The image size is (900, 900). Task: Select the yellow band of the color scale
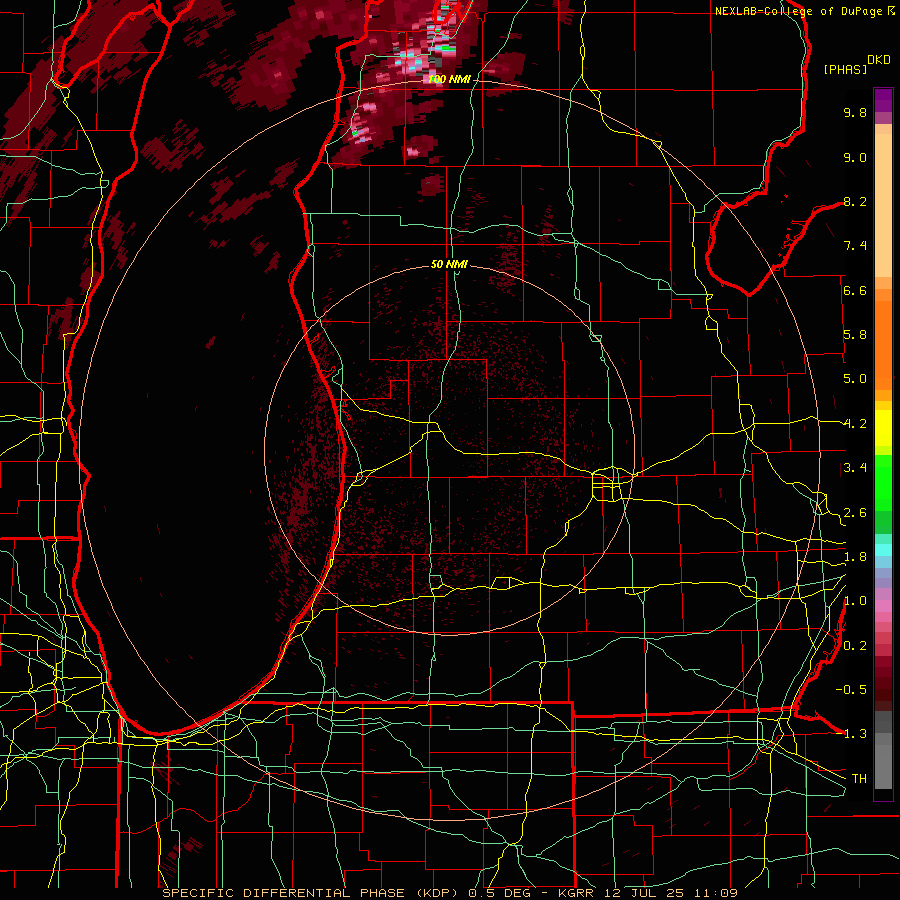883,428
